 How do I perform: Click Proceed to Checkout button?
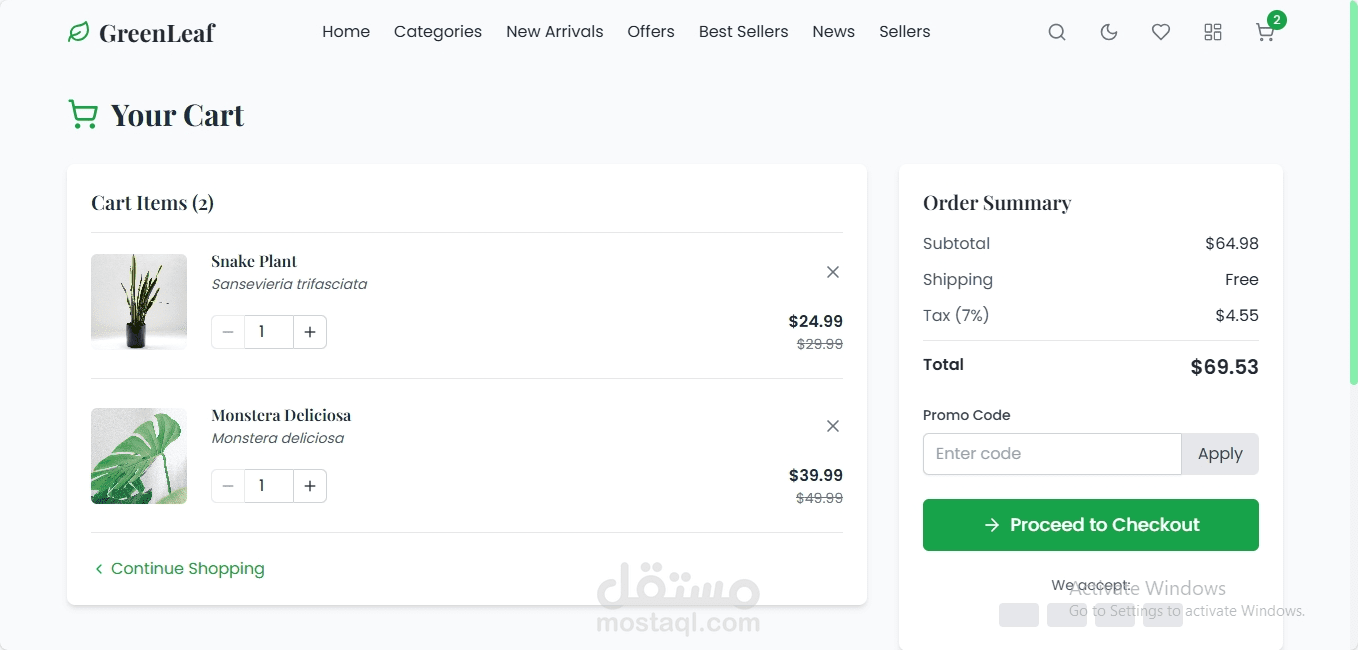(1091, 525)
